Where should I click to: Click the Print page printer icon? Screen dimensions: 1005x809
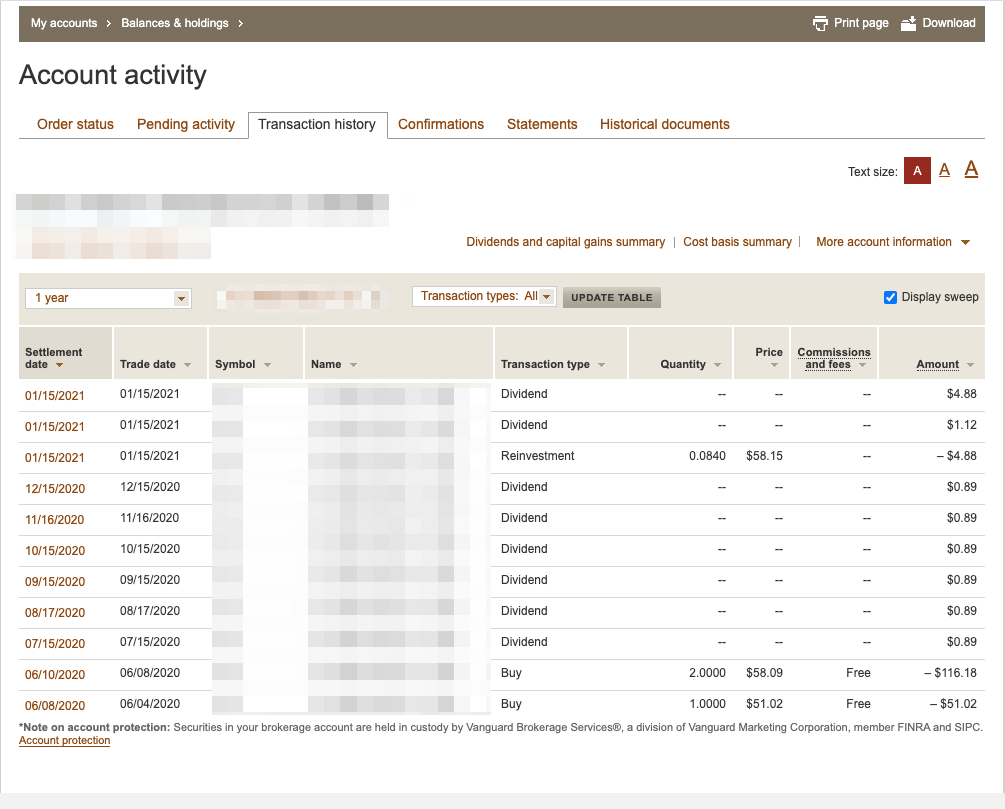(x=820, y=23)
